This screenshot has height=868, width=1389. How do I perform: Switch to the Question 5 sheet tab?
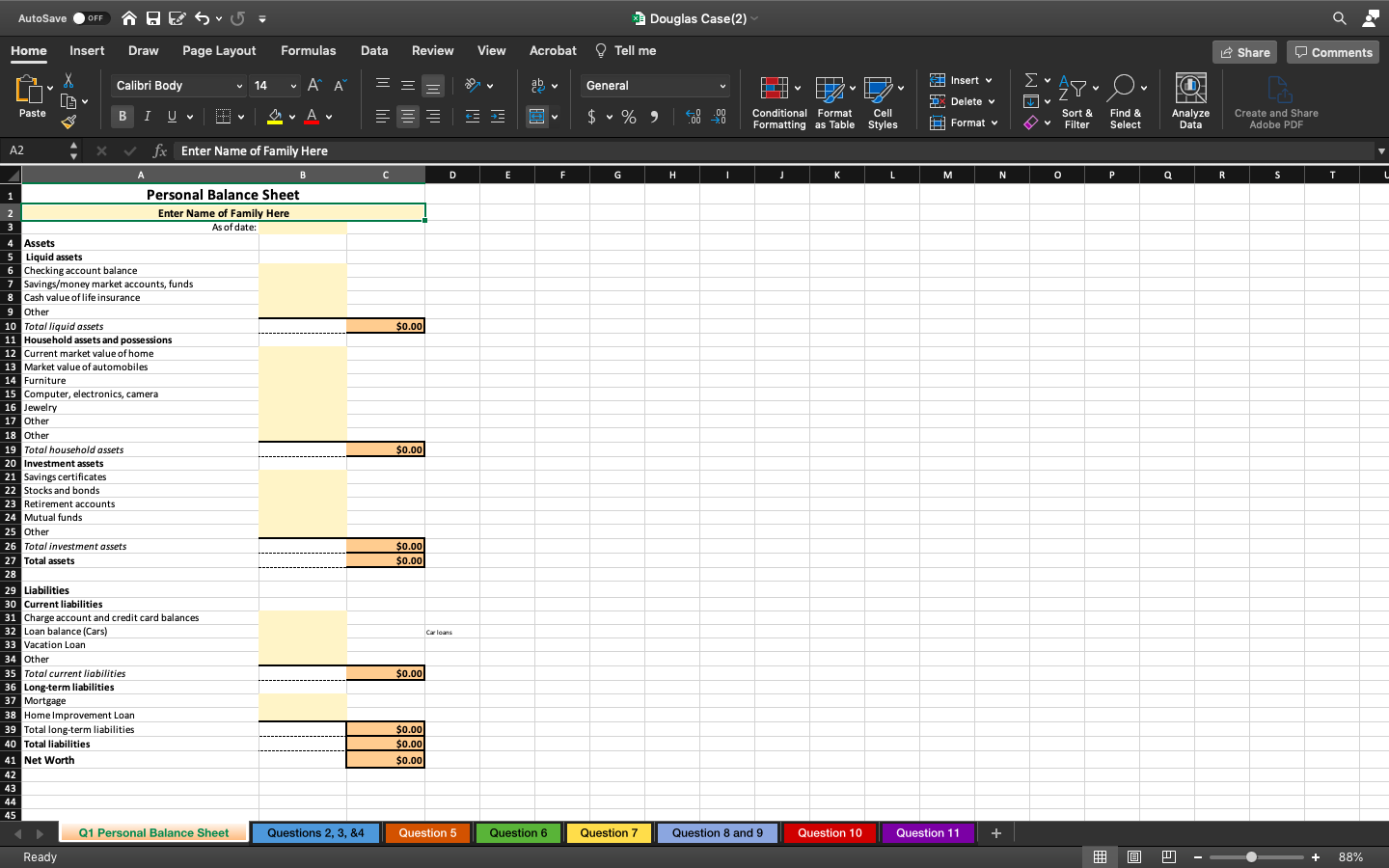click(x=427, y=832)
